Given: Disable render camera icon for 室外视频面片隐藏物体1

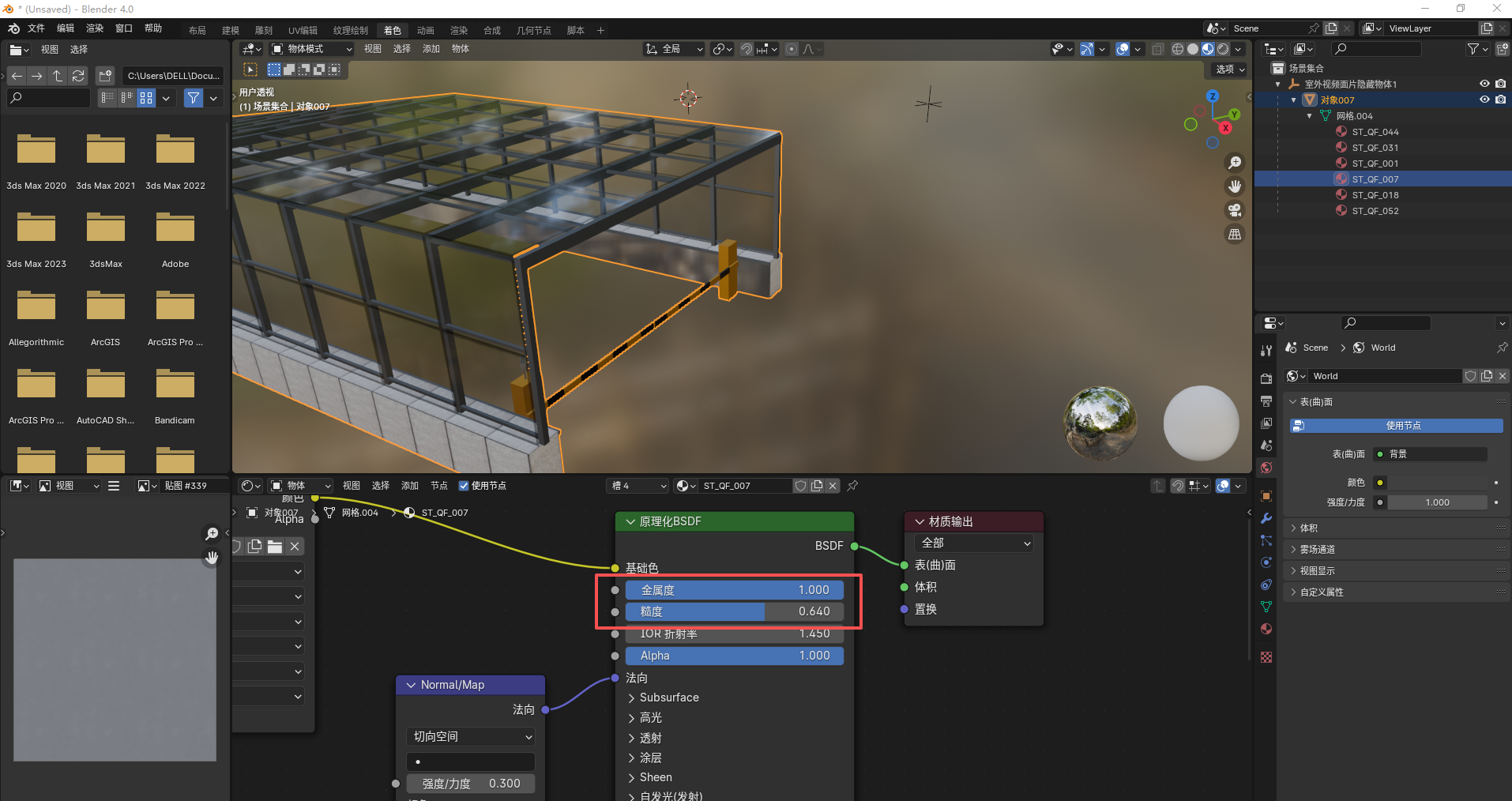Looking at the screenshot, I should pyautogui.click(x=1500, y=84).
